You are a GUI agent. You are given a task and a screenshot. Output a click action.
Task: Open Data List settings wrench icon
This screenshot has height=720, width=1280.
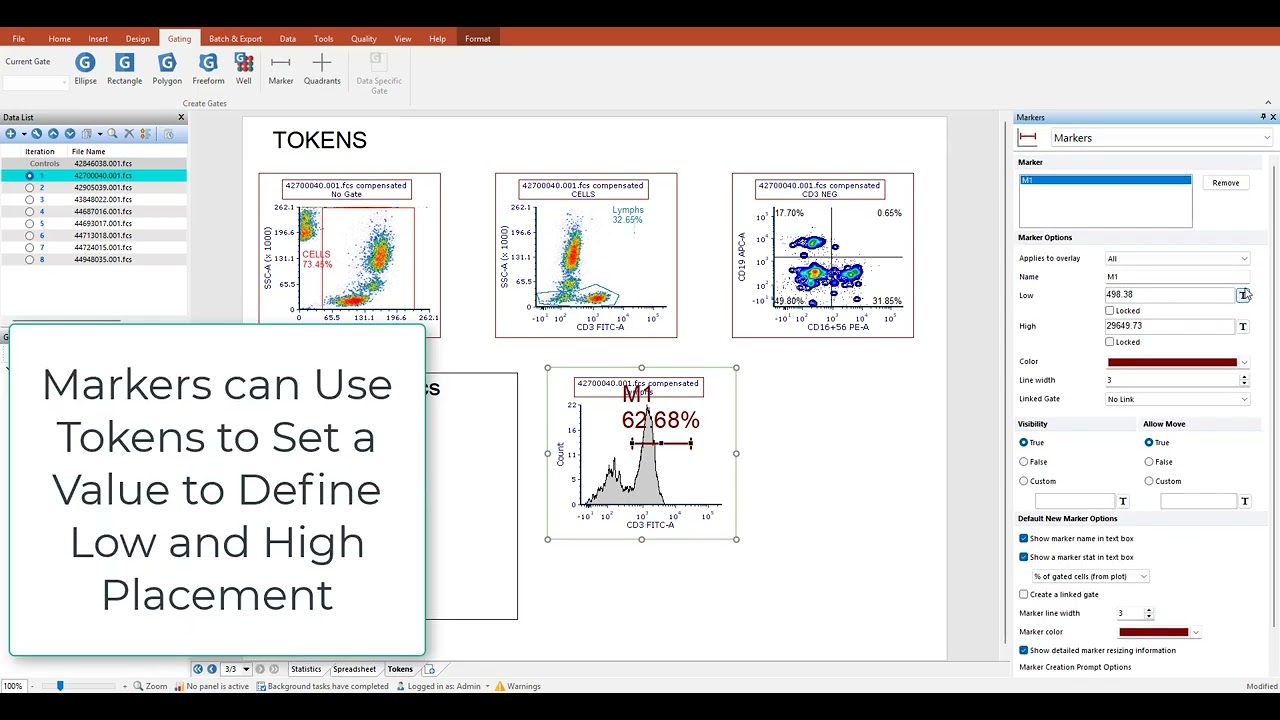click(x=37, y=134)
